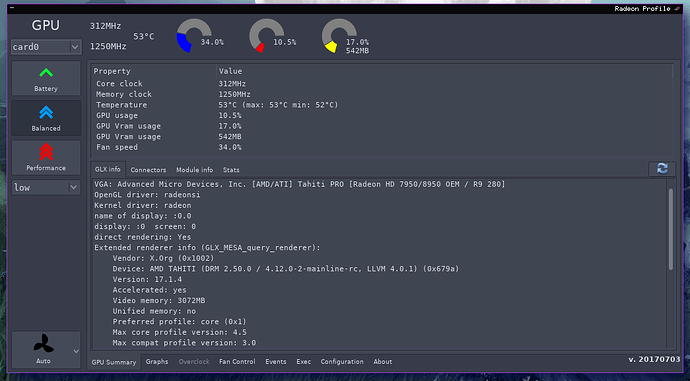Open the Configuration bottom tab
This screenshot has height=381, width=690.
tap(342, 362)
